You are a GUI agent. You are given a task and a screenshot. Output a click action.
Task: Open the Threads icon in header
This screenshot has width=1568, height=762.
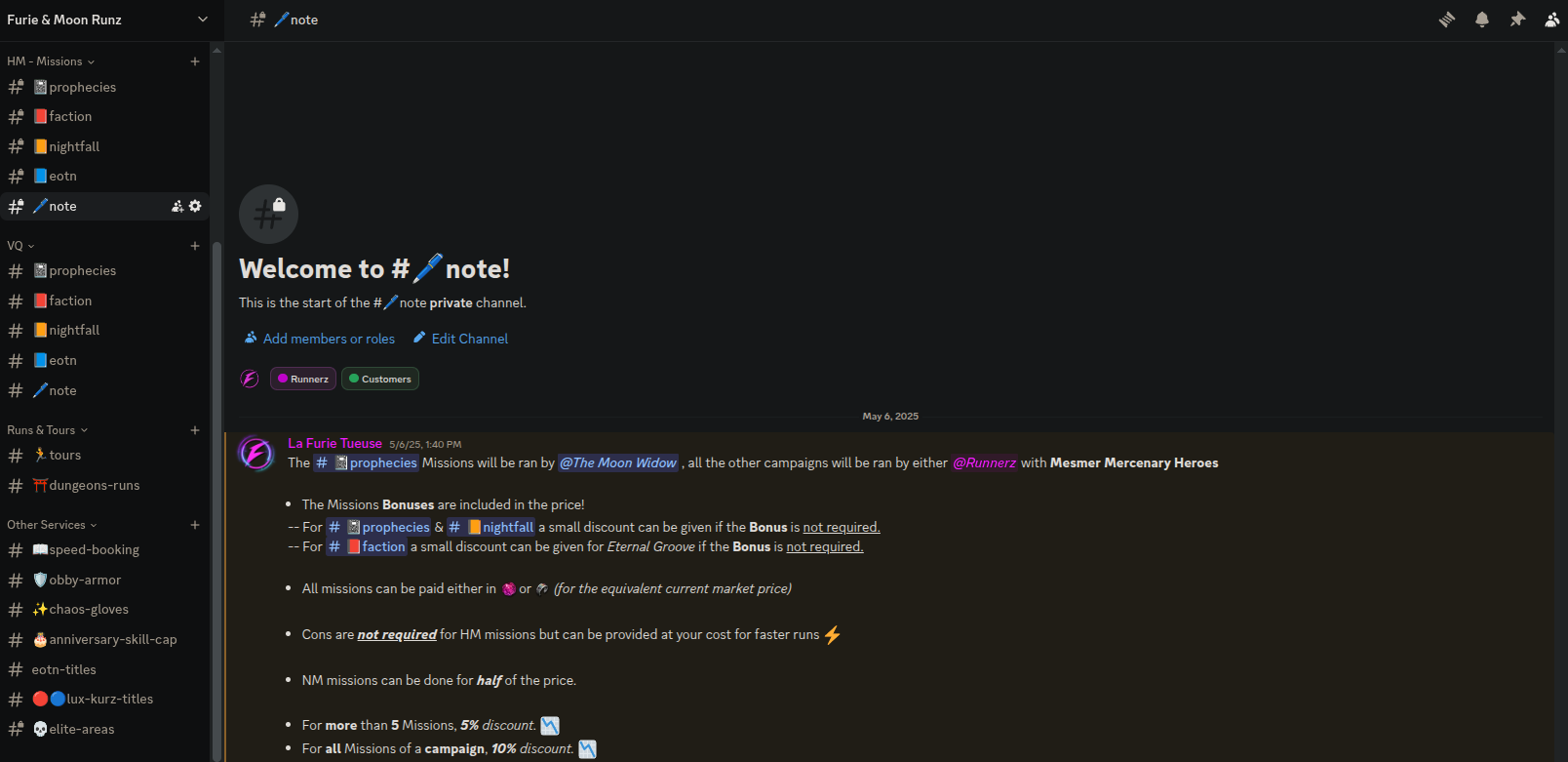(x=1447, y=20)
